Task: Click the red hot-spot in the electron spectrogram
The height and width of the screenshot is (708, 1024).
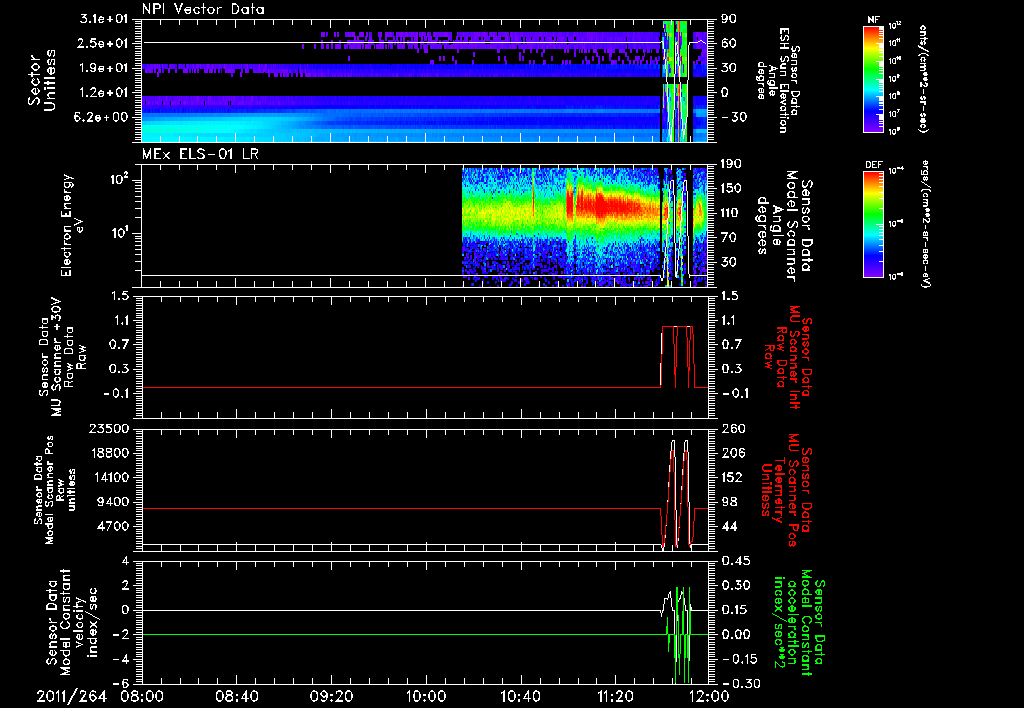Action: [600, 207]
